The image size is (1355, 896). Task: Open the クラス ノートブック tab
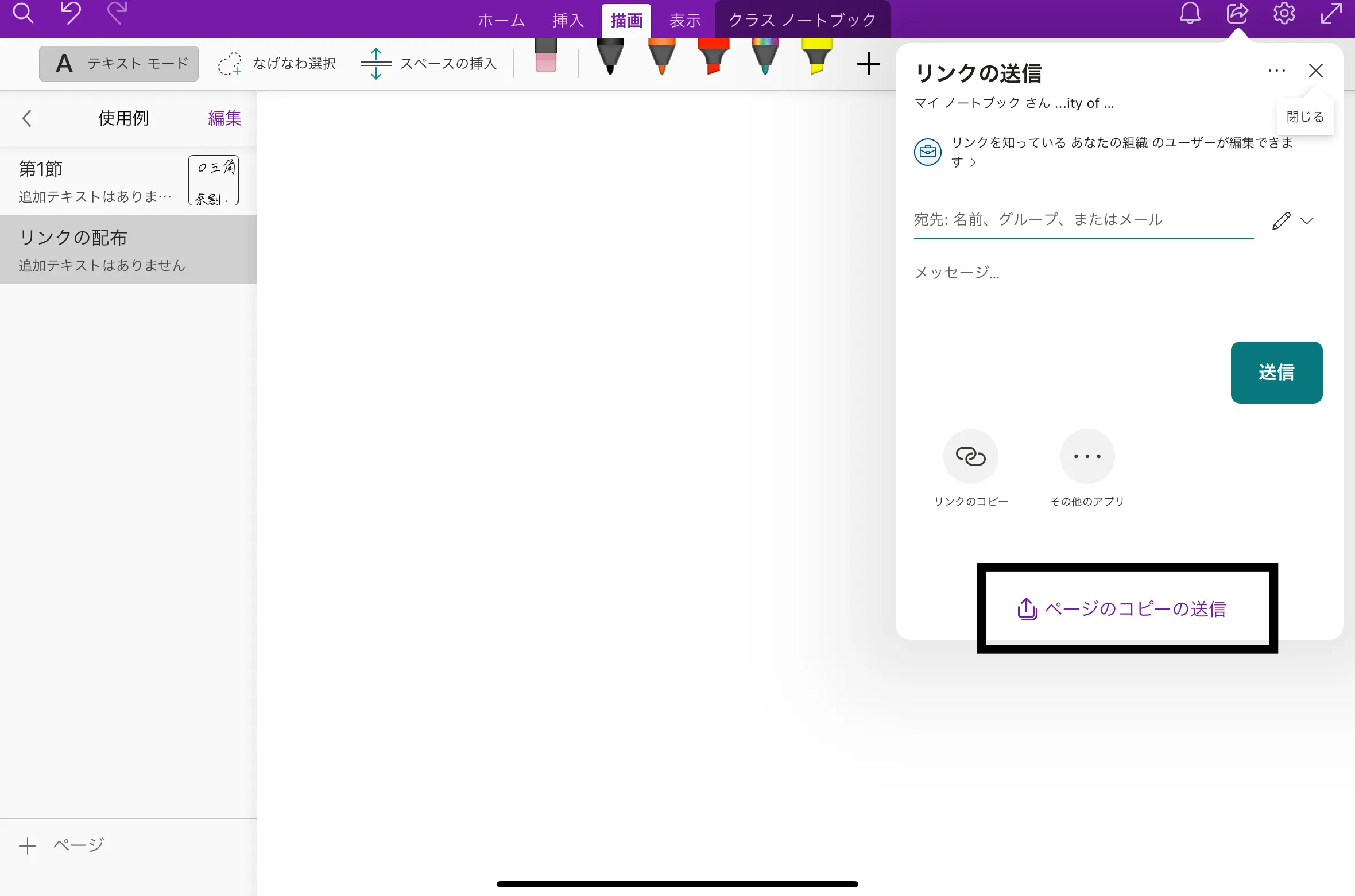pyautogui.click(x=802, y=21)
